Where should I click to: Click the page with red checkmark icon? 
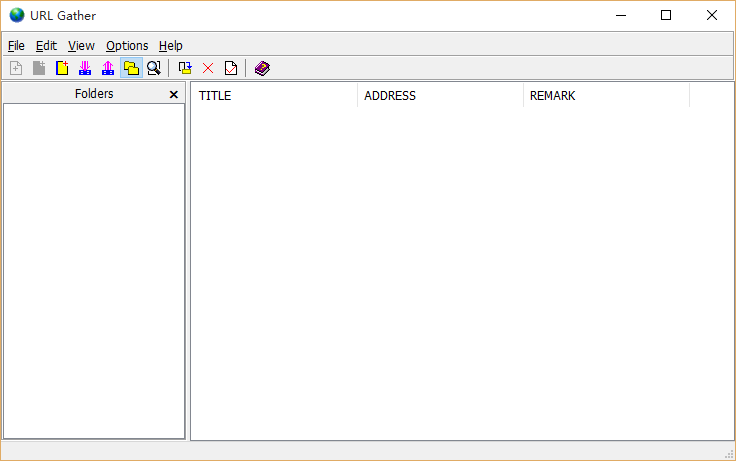tap(231, 68)
